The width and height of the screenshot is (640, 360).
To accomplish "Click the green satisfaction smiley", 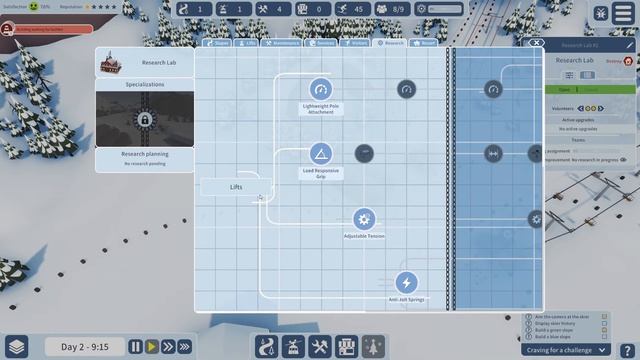I will point(33,6).
